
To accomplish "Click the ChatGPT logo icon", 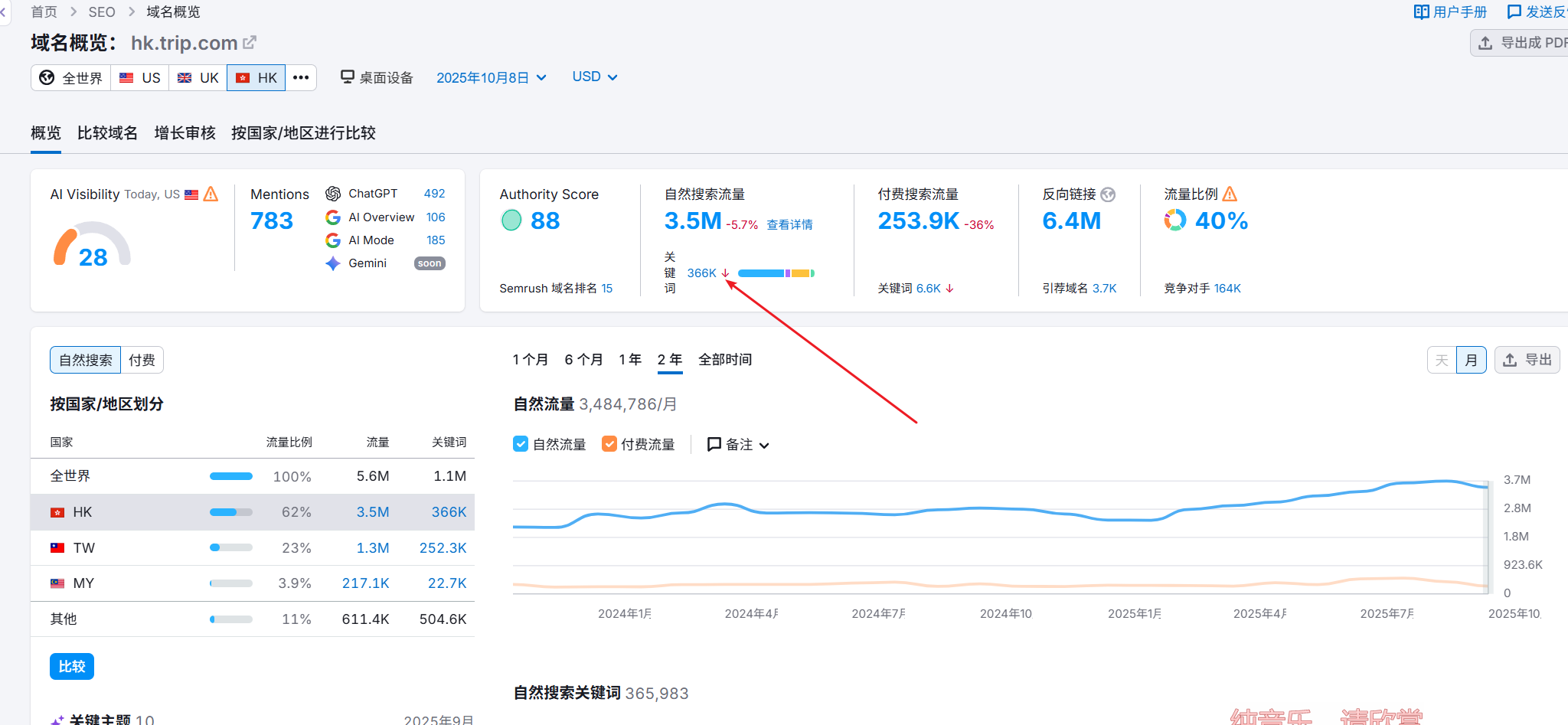I will 333,194.
